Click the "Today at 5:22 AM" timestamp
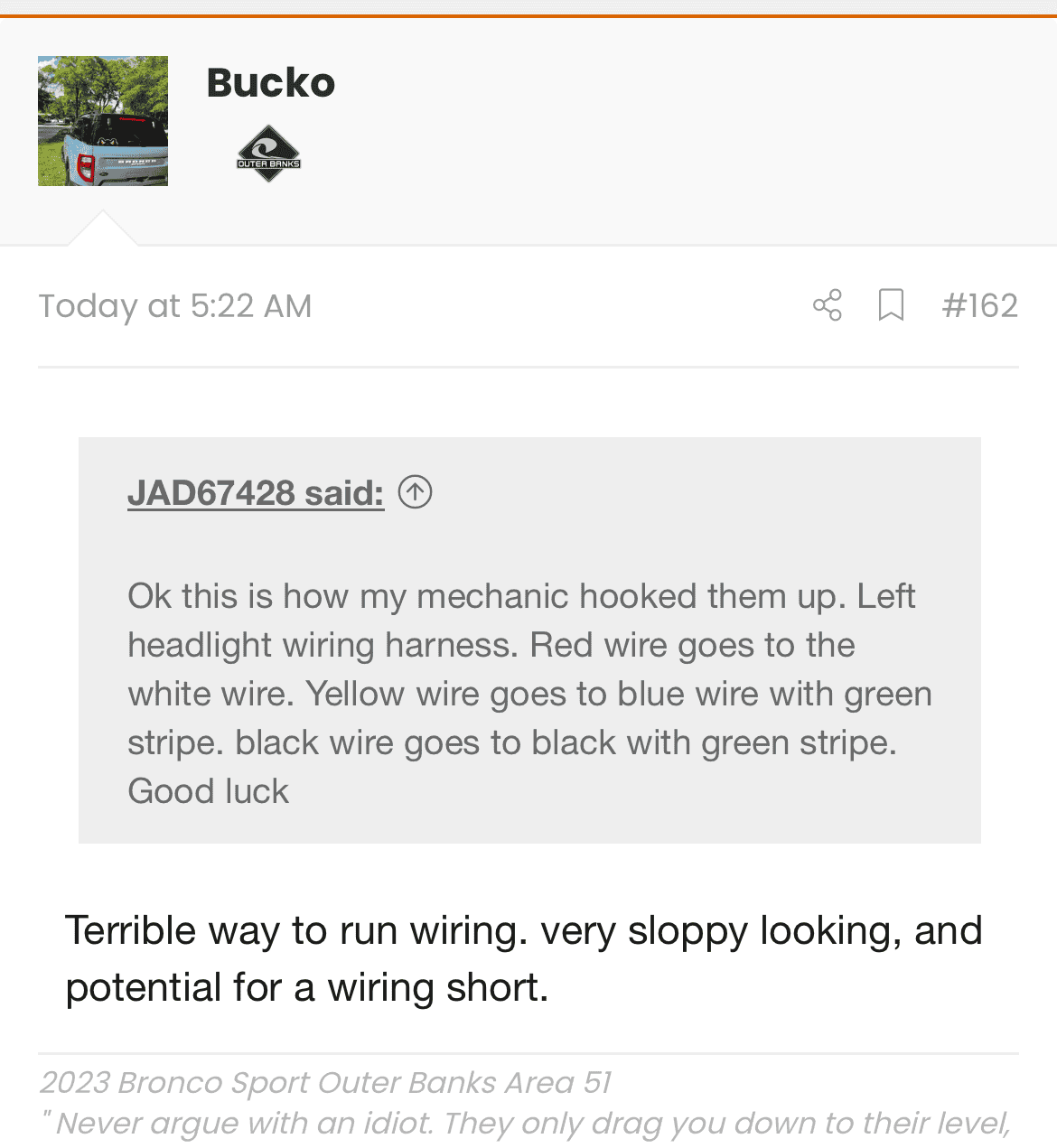This screenshot has width=1057, height=1148. pos(175,306)
